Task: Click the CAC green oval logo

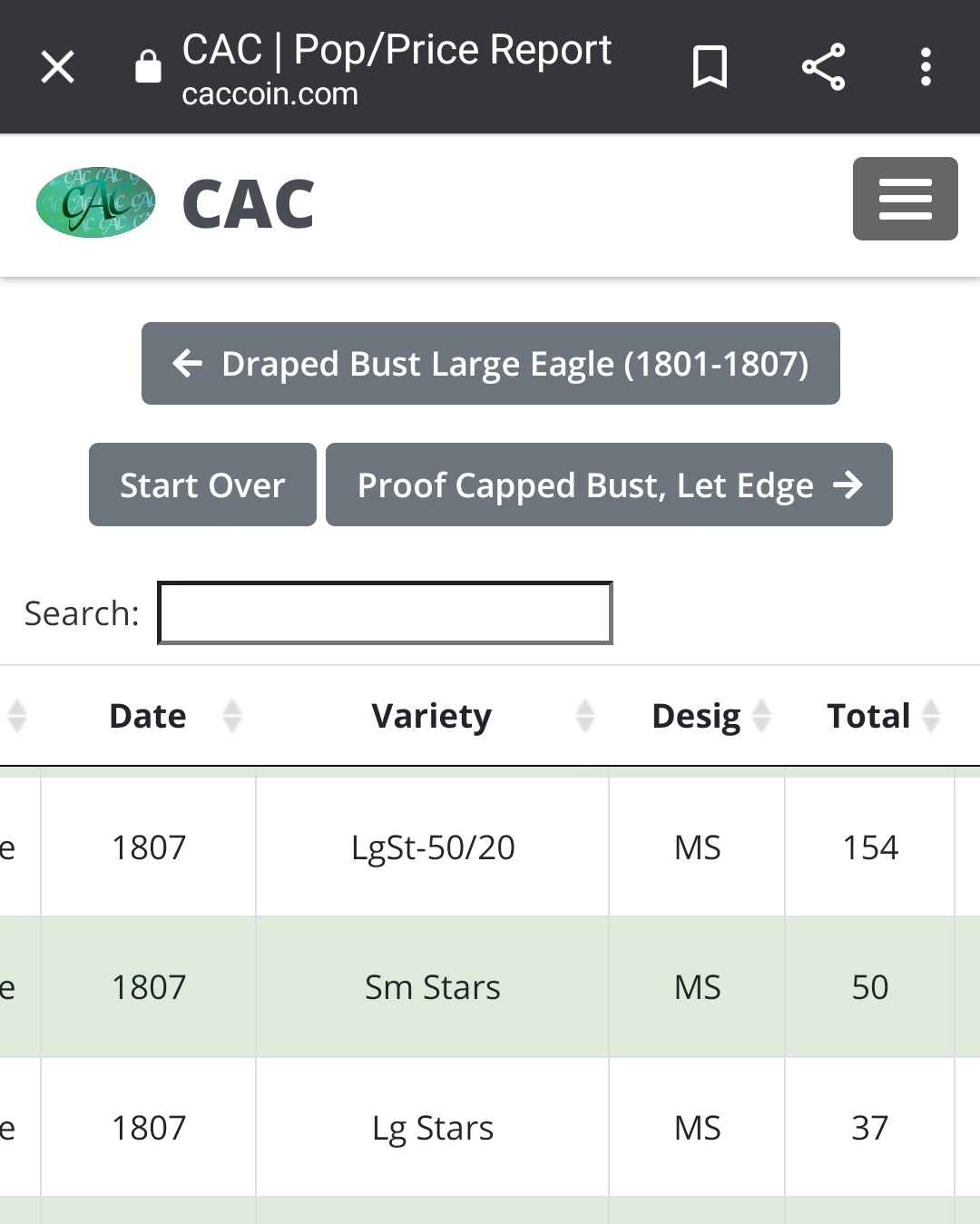Action: tap(95, 202)
